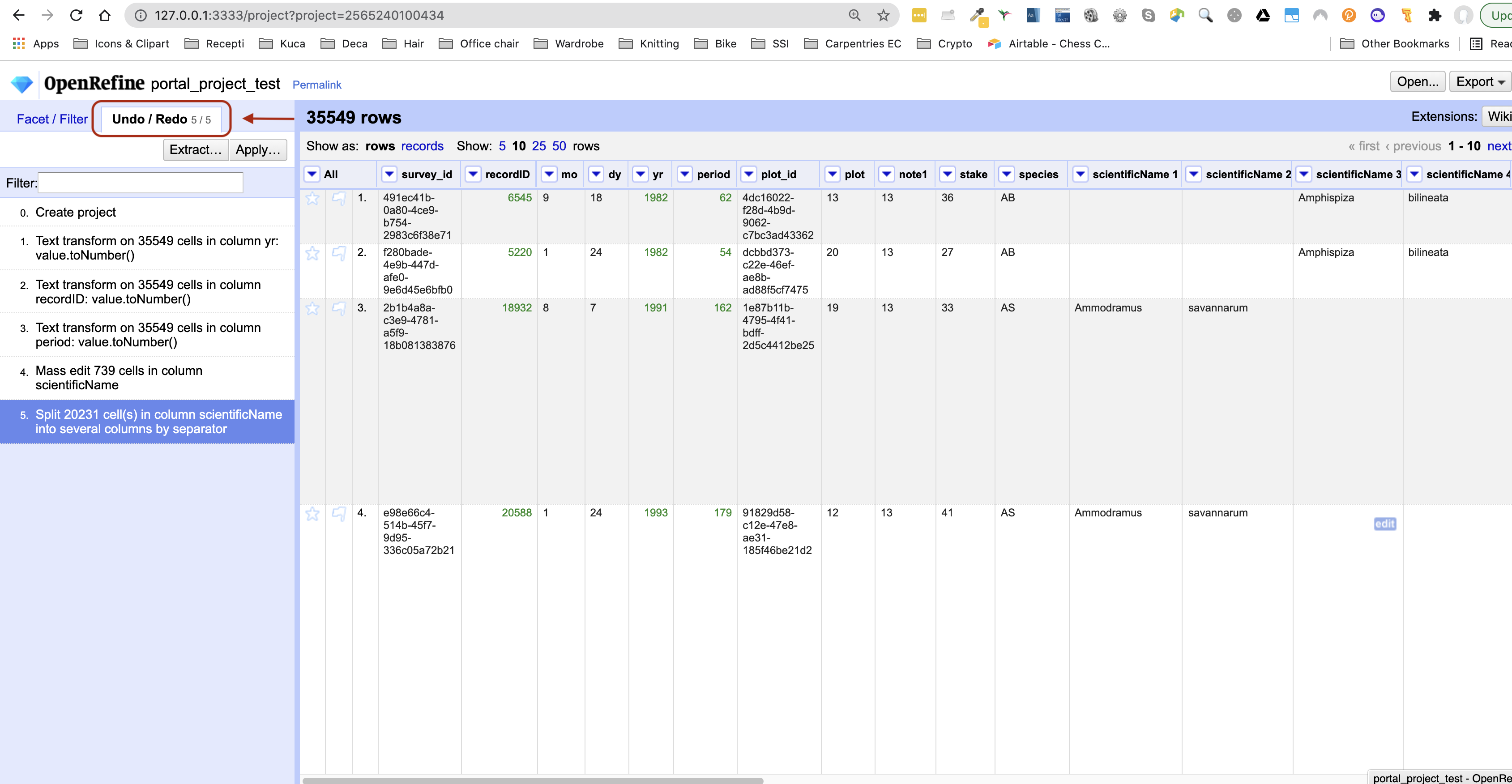Toggle the star on row 4
The image size is (1512, 784).
coord(312,513)
